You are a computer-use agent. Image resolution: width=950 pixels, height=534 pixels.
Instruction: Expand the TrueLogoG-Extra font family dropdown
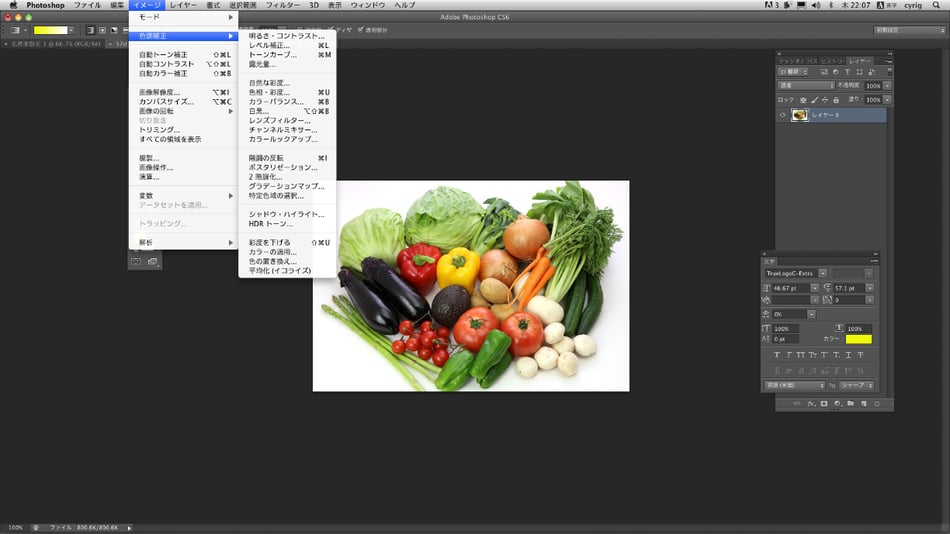coord(822,273)
